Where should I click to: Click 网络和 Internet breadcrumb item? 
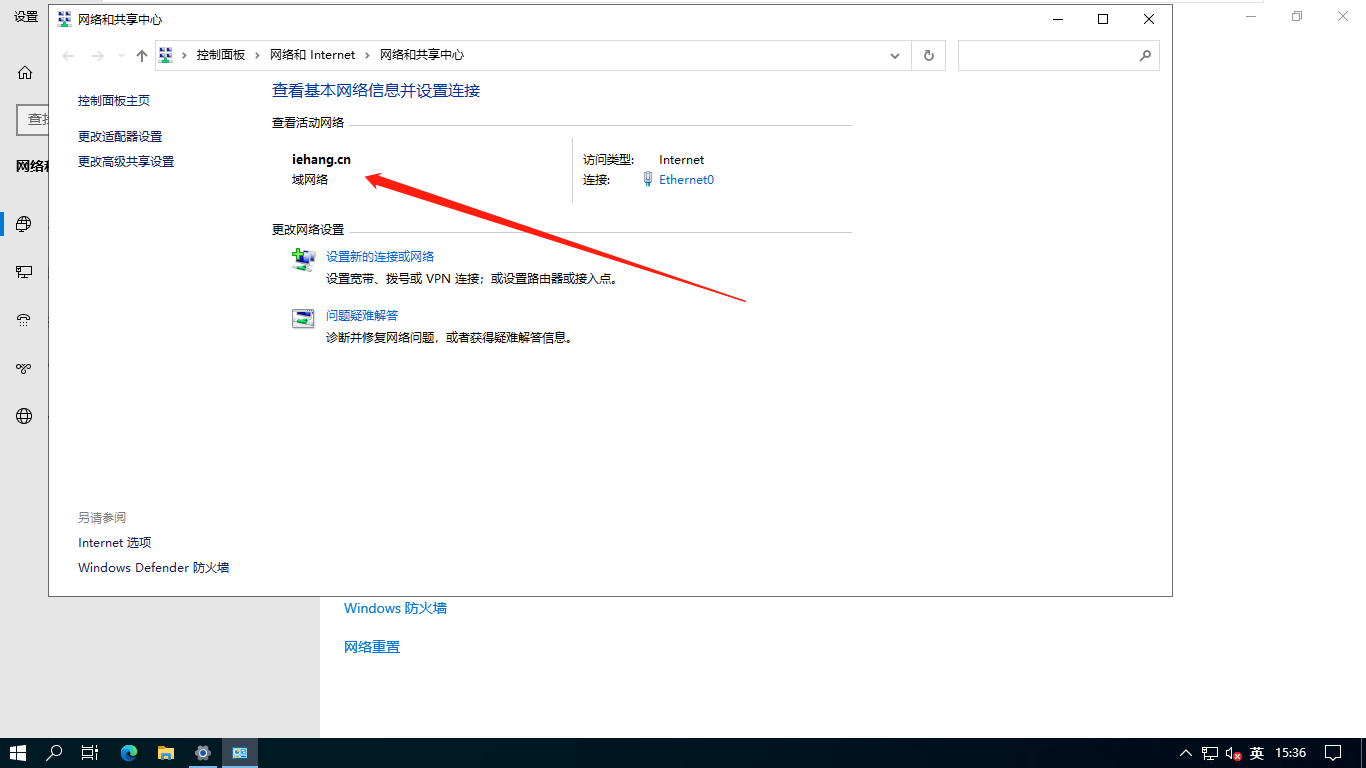[x=312, y=55]
